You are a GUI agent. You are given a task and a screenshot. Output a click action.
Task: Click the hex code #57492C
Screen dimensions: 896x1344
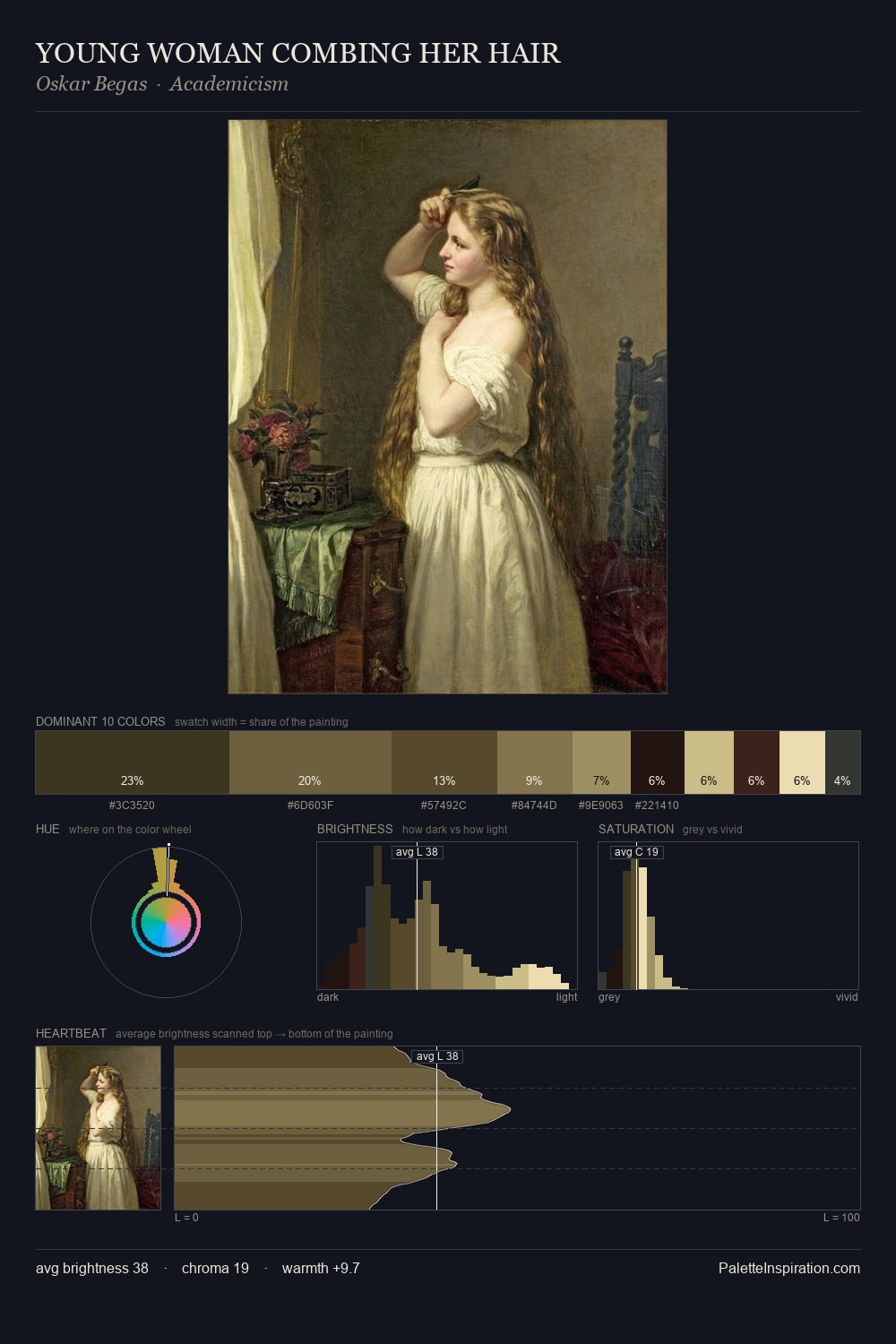pyautogui.click(x=444, y=806)
